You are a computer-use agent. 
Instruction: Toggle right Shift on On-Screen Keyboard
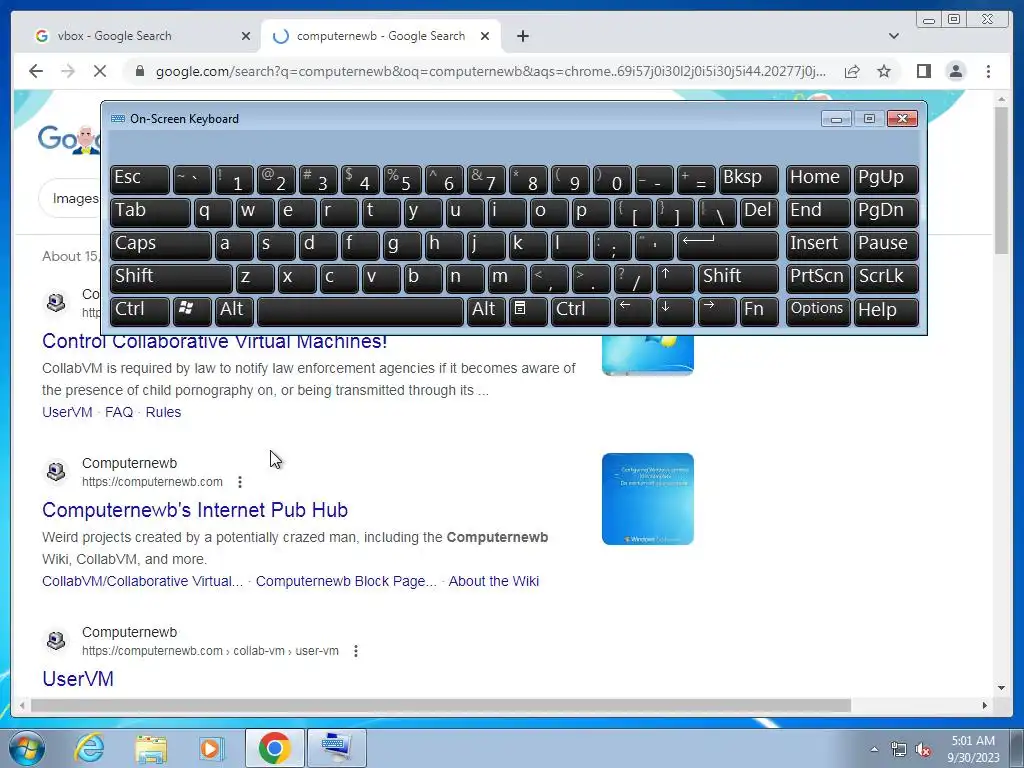coord(738,278)
